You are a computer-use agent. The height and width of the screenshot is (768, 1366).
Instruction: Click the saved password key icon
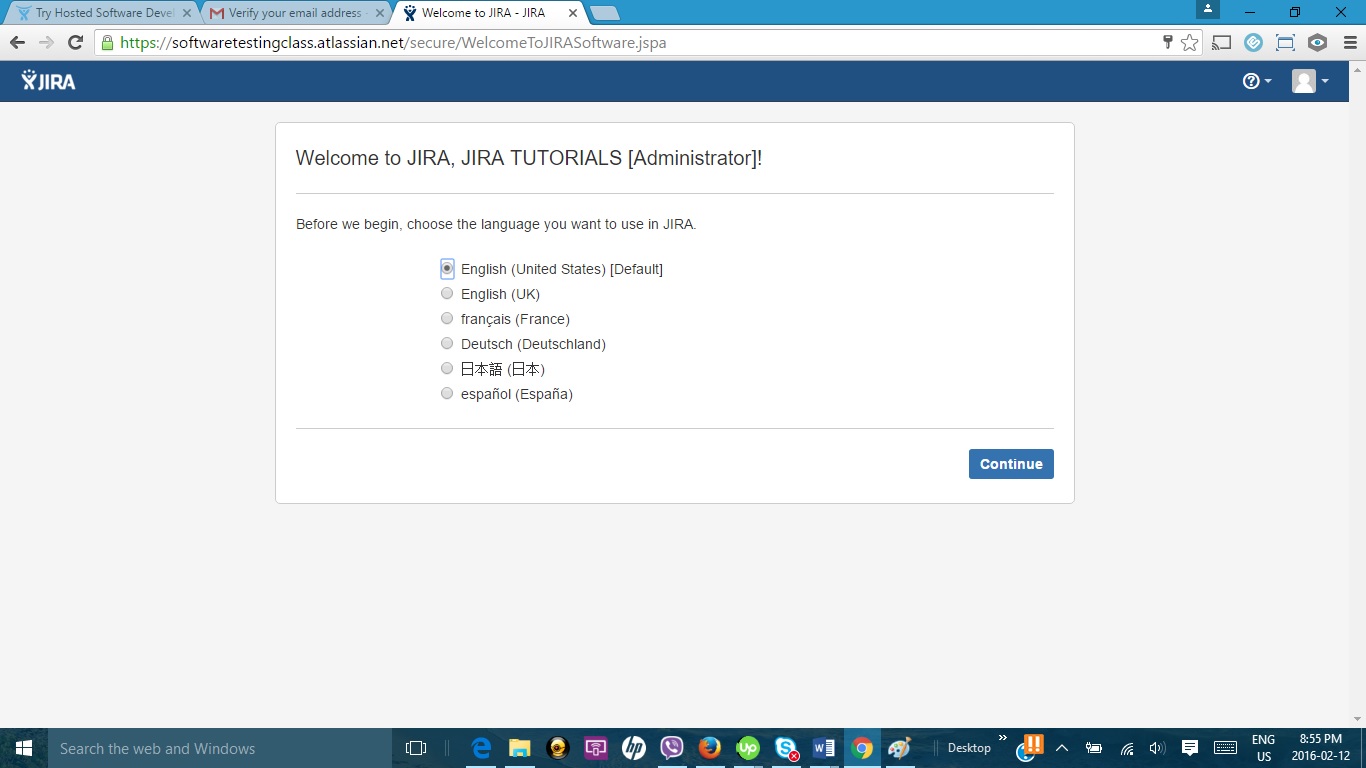click(1167, 43)
